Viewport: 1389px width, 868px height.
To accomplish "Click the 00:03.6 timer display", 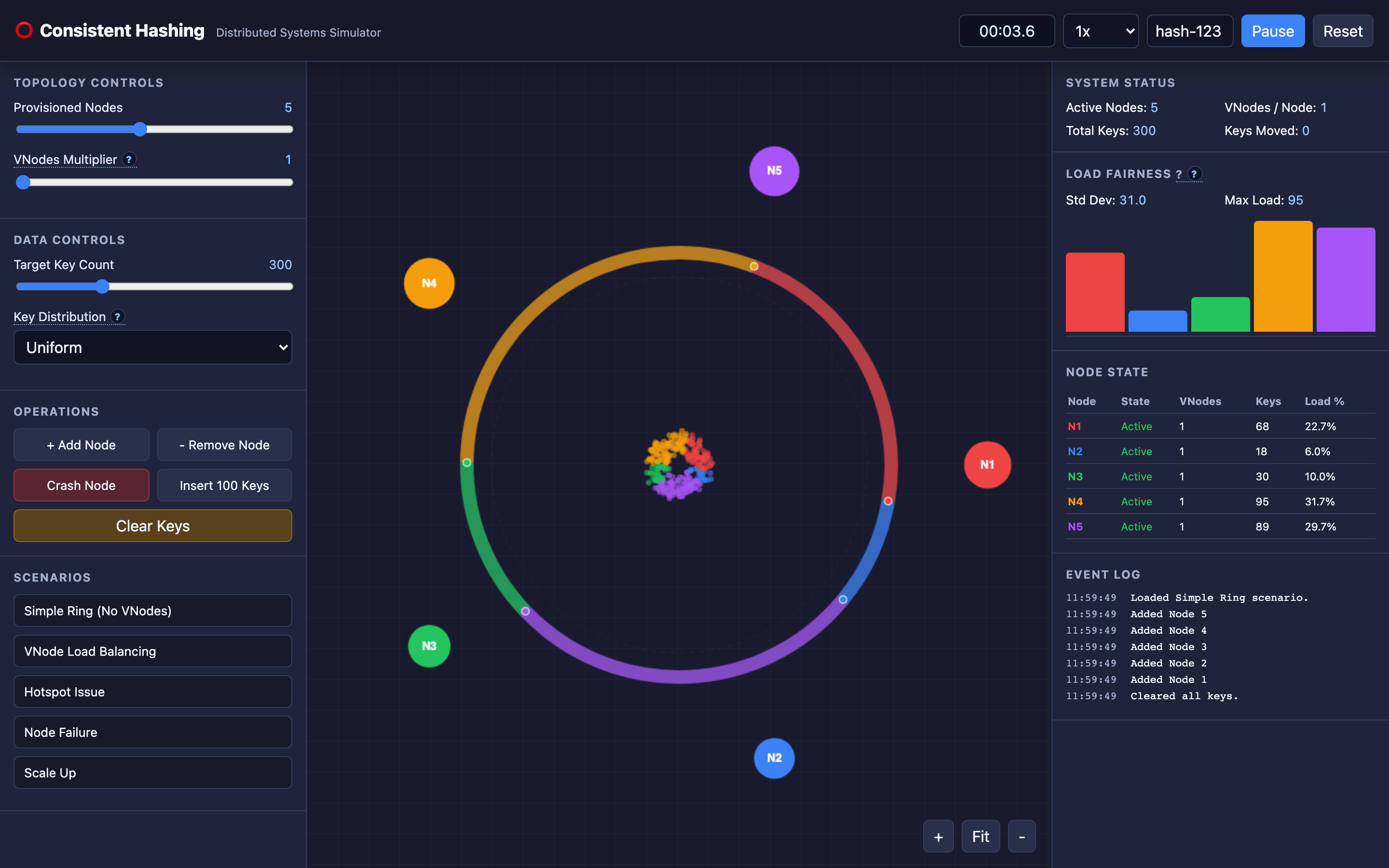I will [1007, 31].
